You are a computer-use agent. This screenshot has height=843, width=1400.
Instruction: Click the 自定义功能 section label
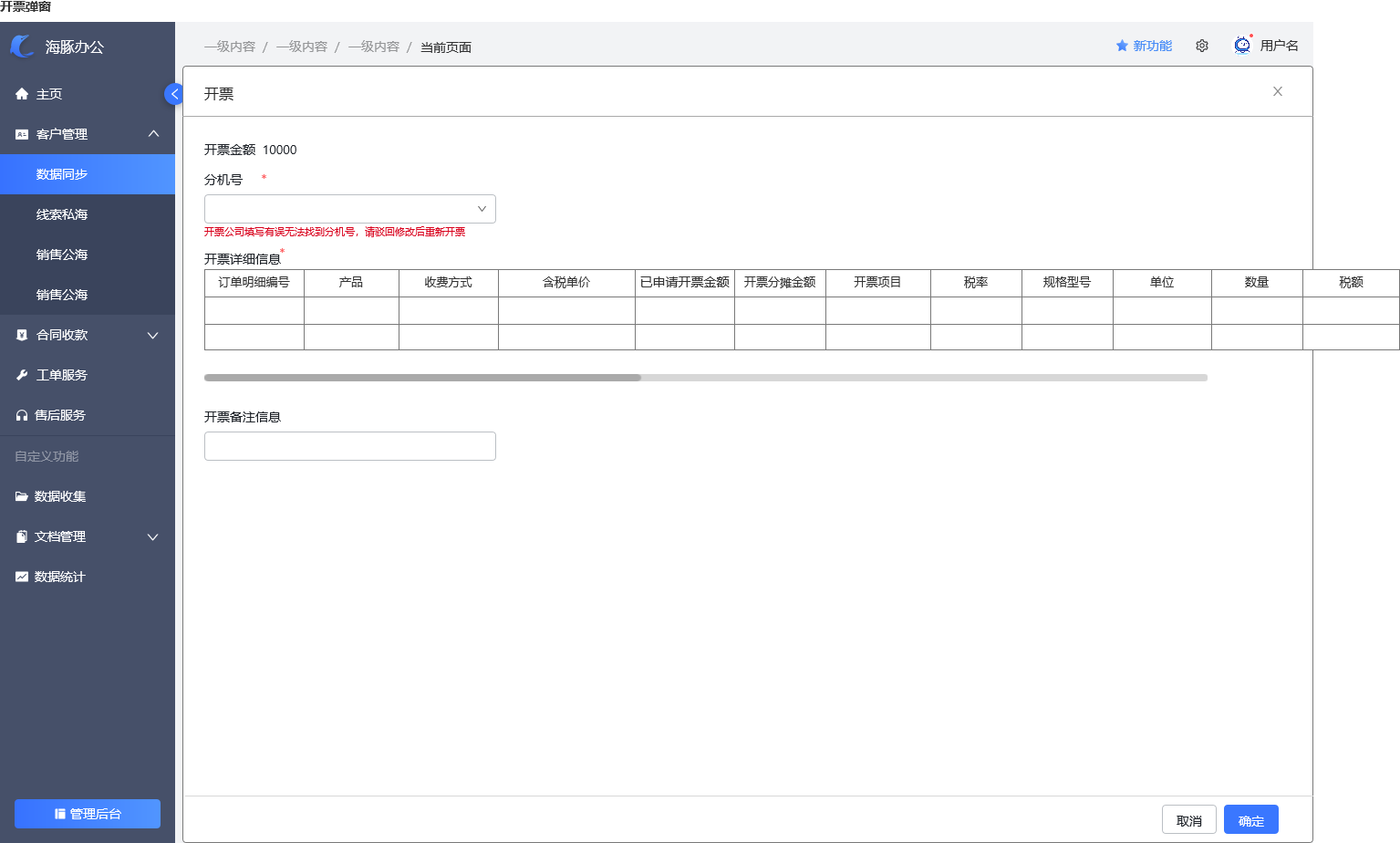click(47, 456)
